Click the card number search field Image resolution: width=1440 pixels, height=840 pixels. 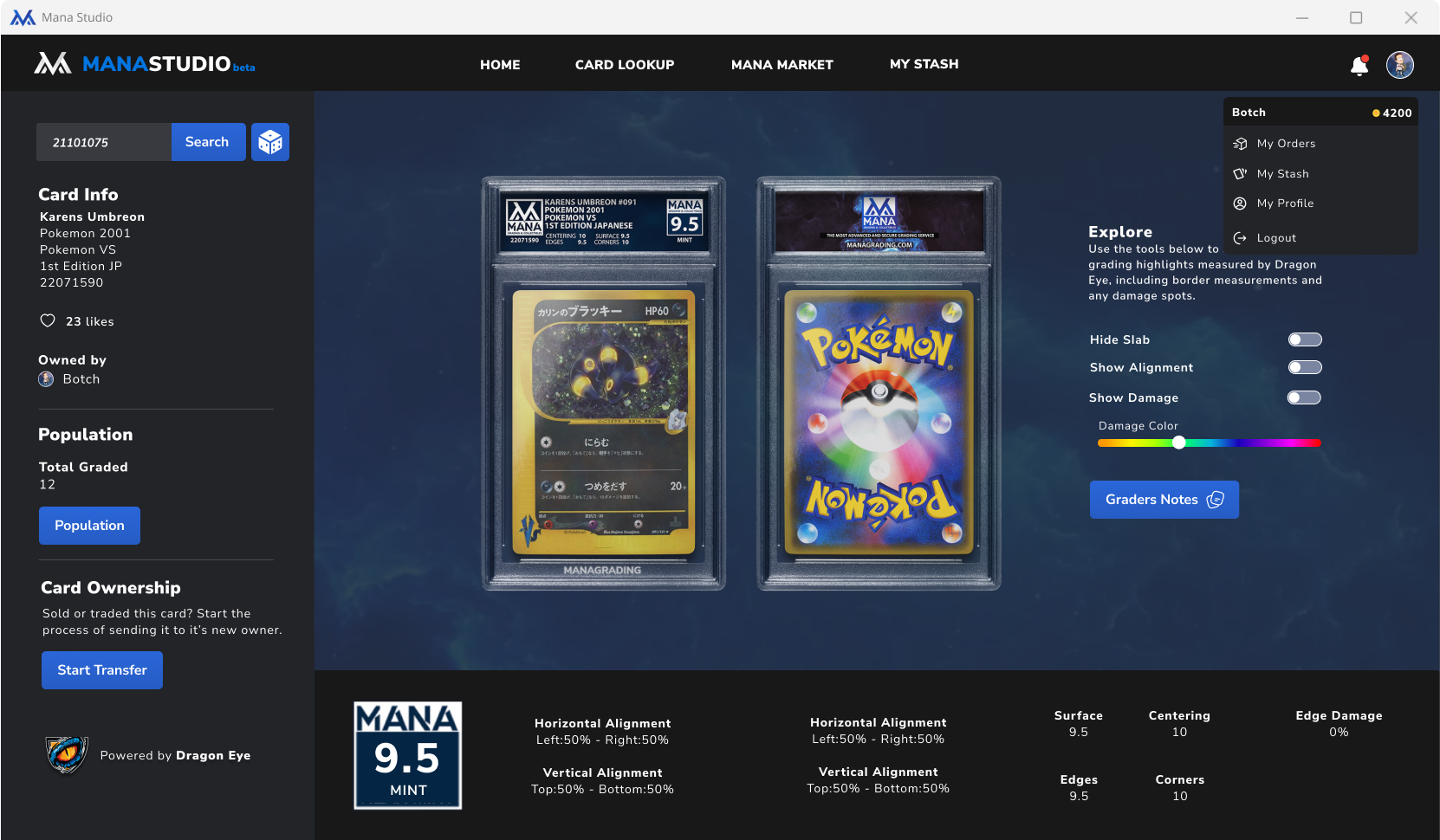[x=104, y=142]
